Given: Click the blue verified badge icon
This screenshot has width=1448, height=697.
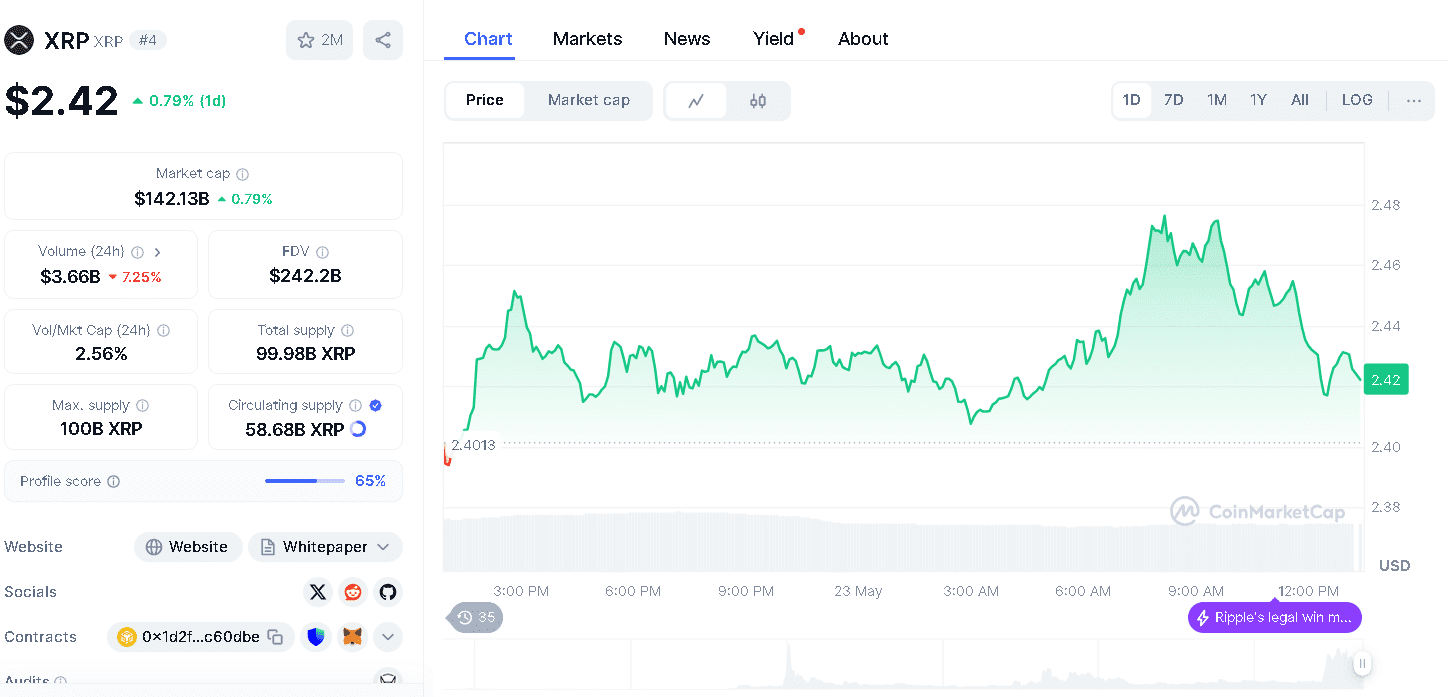Looking at the screenshot, I should (x=376, y=405).
